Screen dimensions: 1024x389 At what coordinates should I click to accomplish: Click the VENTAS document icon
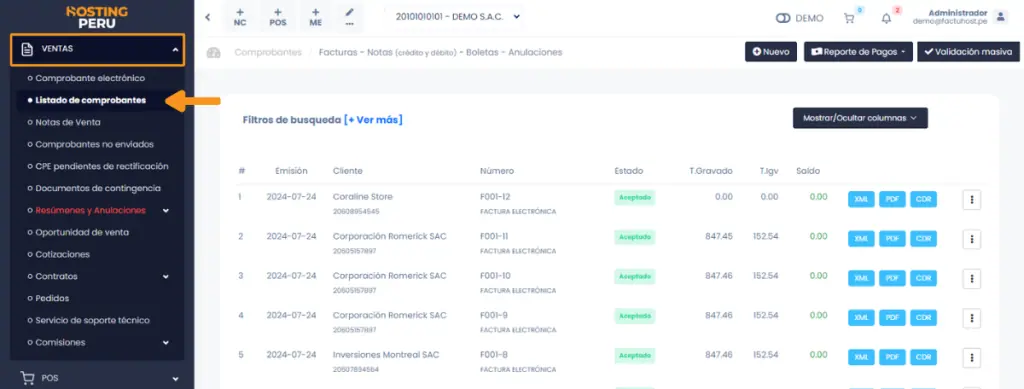[27, 49]
